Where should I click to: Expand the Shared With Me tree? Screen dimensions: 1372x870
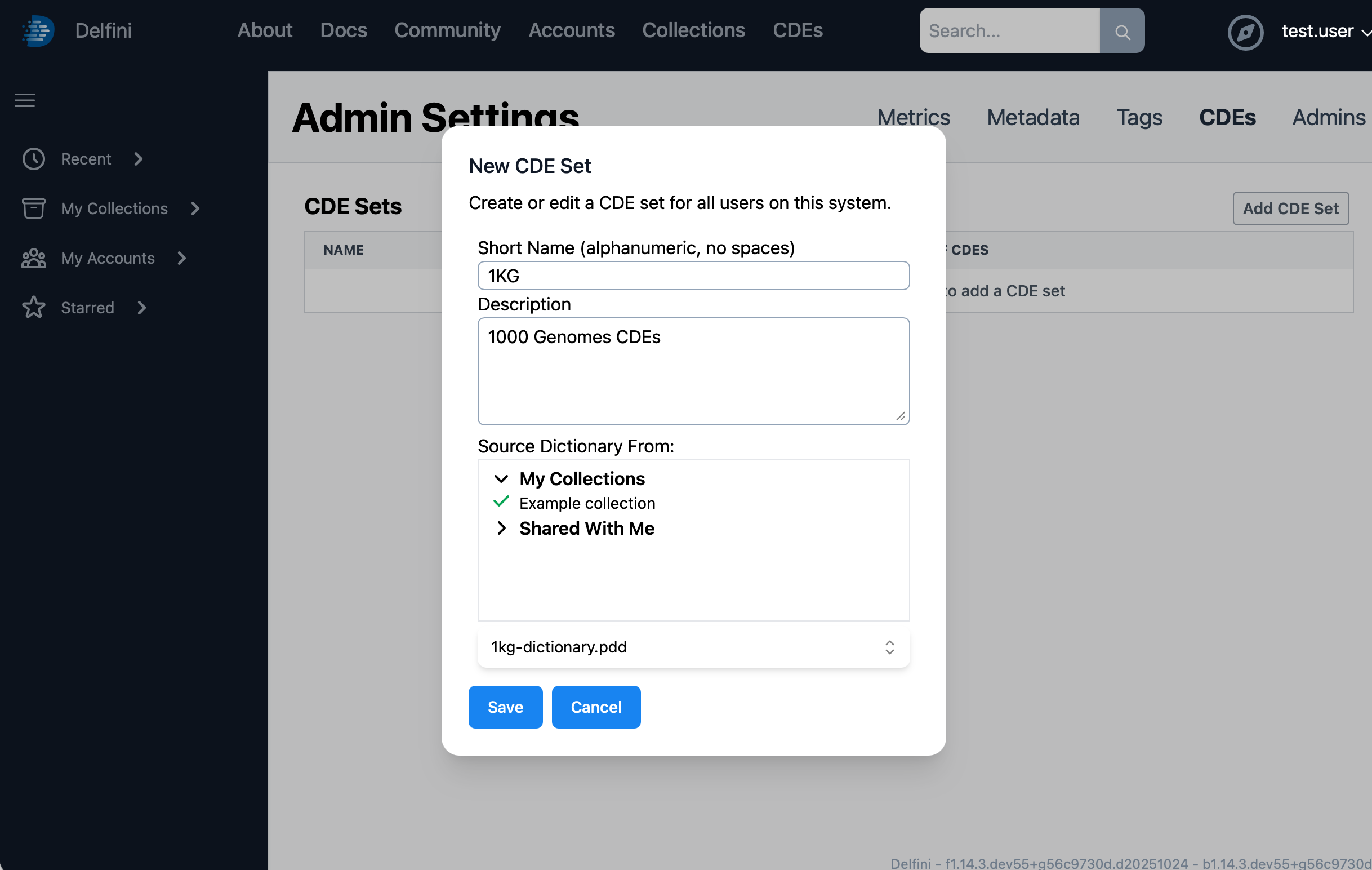click(502, 528)
